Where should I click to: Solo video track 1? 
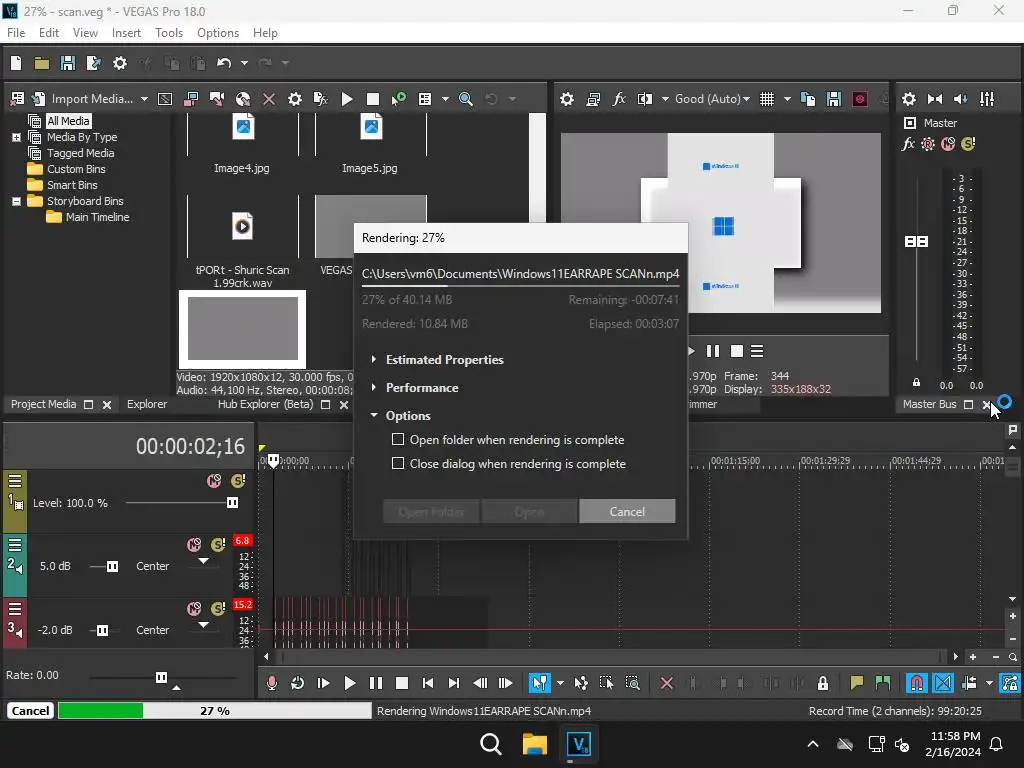238,481
